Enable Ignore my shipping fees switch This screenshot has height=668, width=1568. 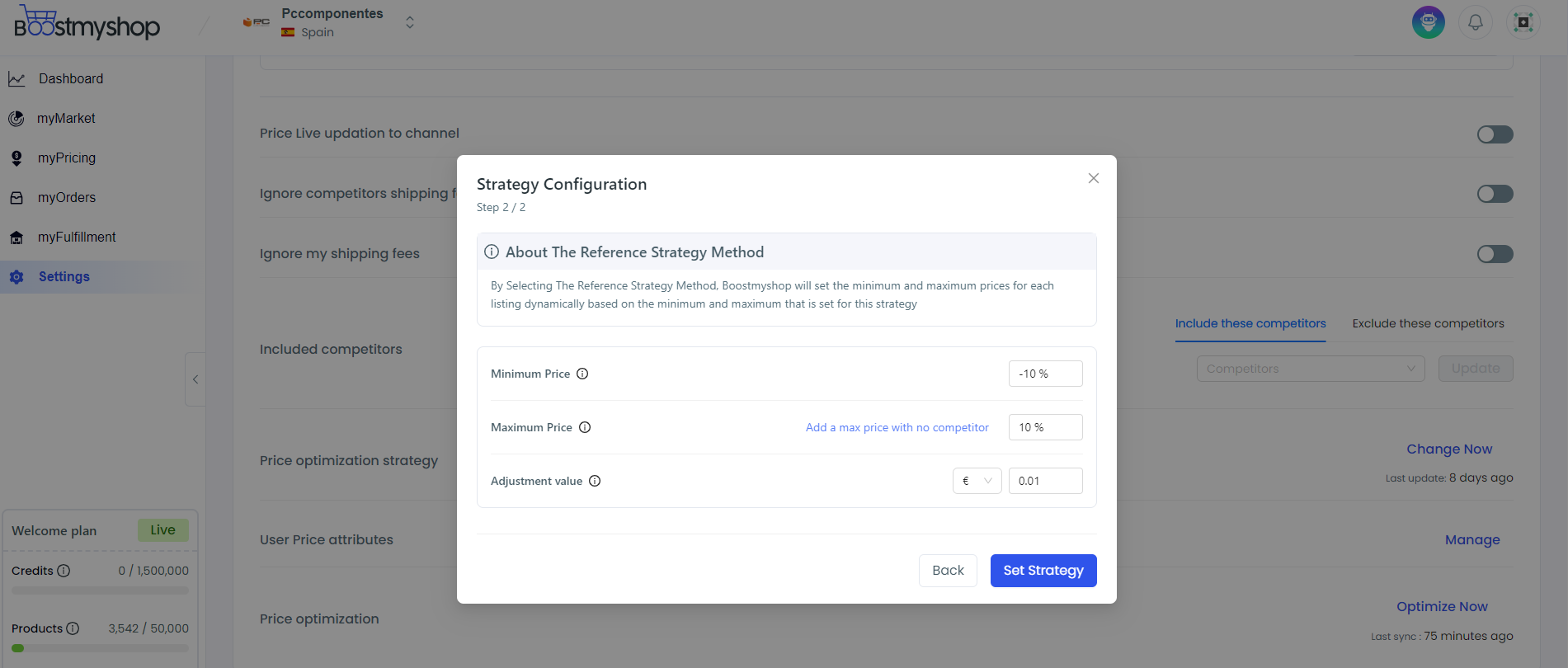point(1495,254)
